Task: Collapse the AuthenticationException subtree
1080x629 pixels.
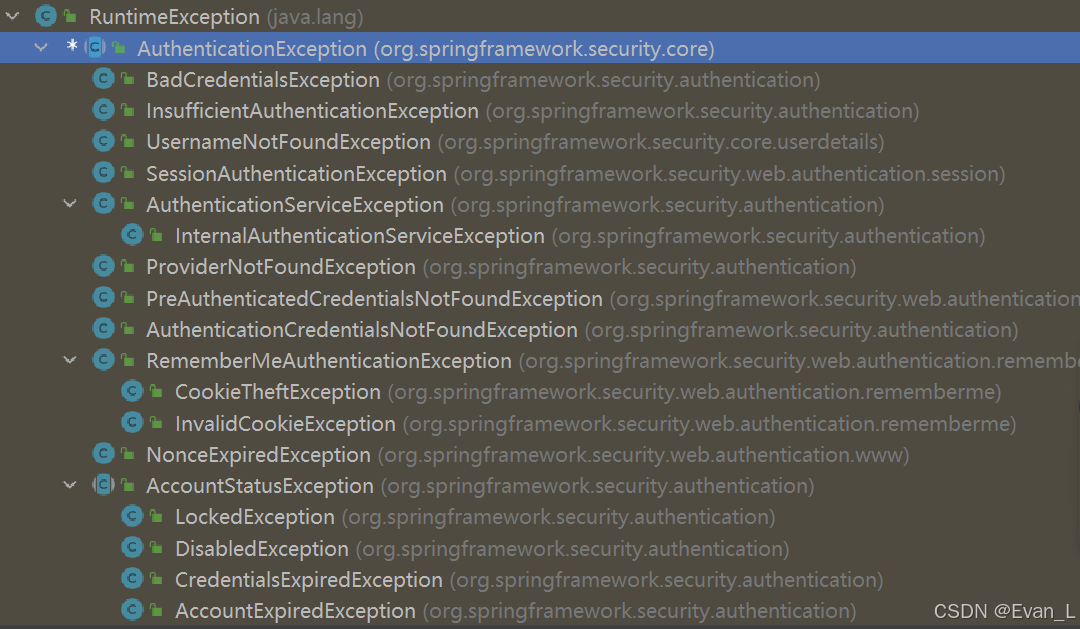Action: point(41,48)
